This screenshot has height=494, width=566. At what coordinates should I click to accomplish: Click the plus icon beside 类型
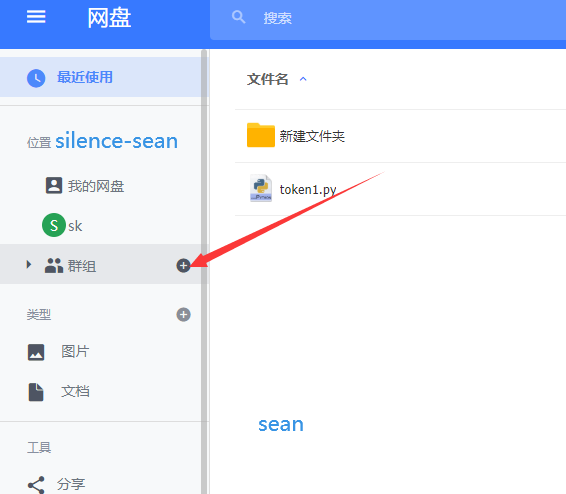click(183, 315)
